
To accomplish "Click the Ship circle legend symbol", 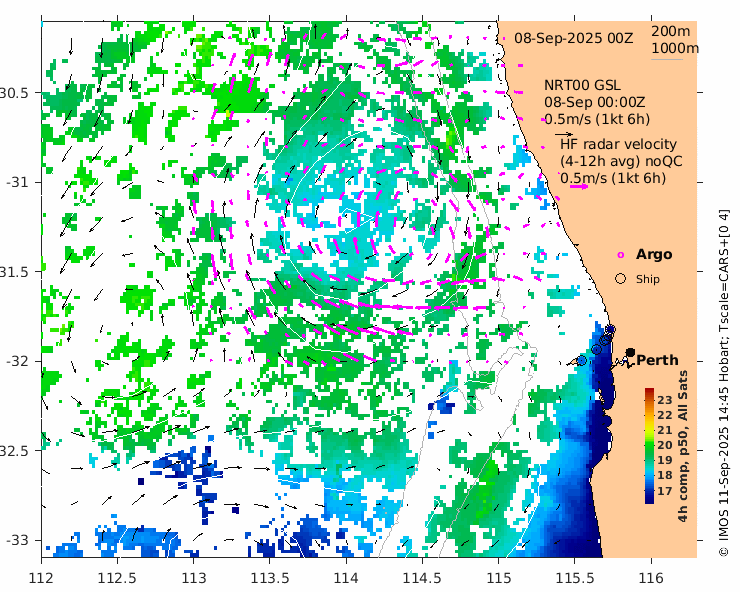I will tap(620, 278).
